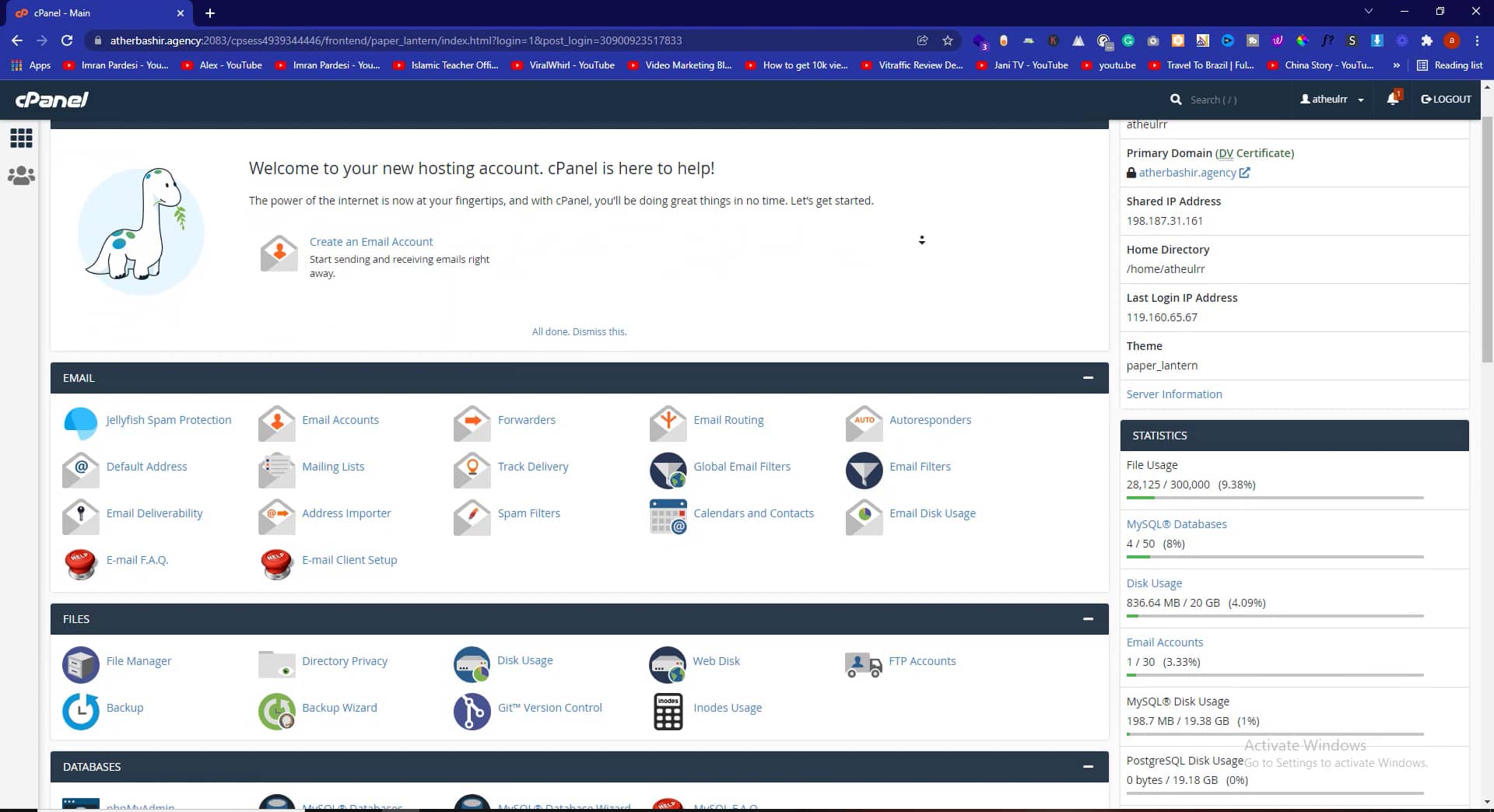Click the Backup icon

pyautogui.click(x=81, y=711)
